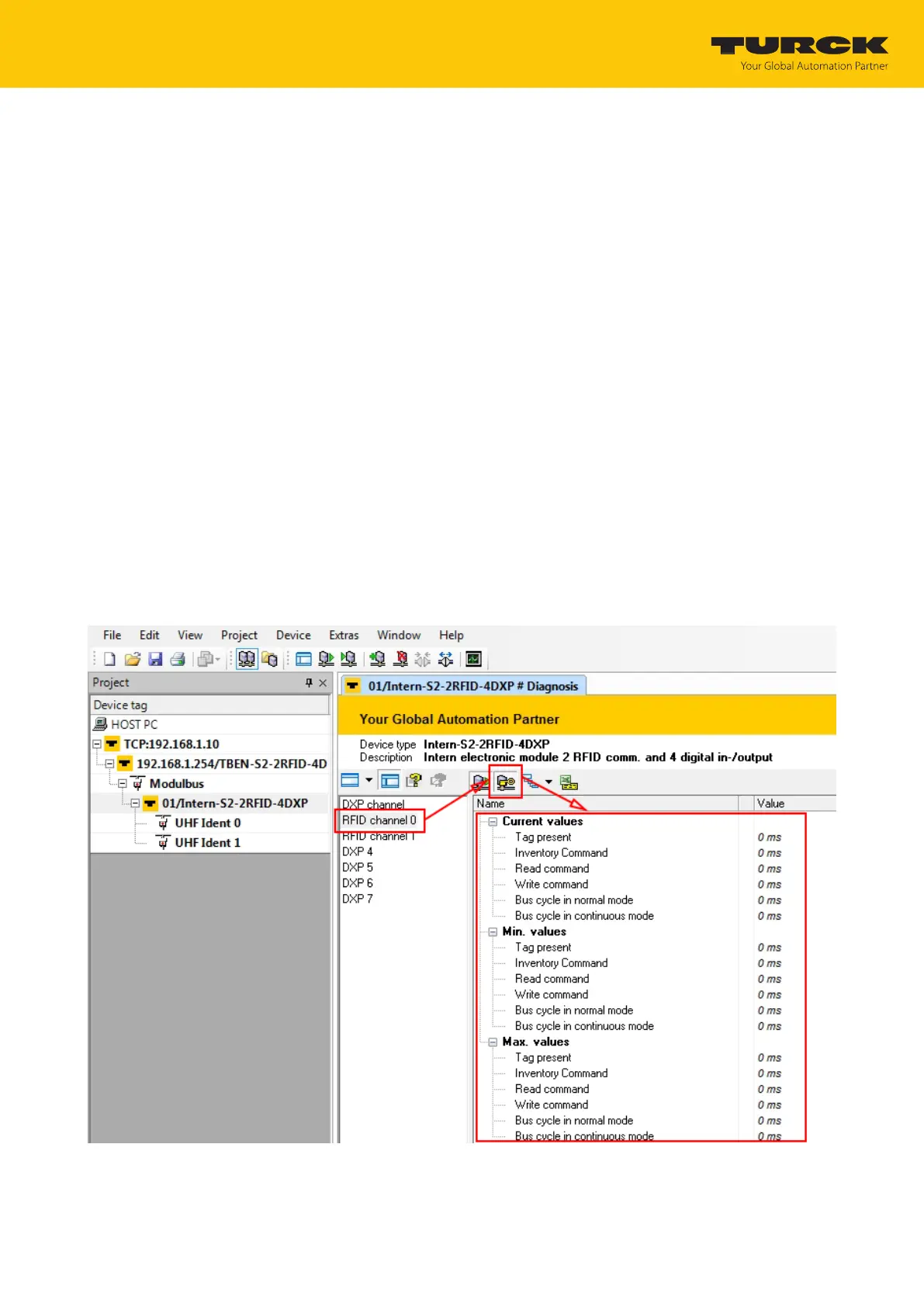Screen dimensions: 924x1307
Task: Open the dropdown arrow beside the layout icon
Action: [x=369, y=781]
